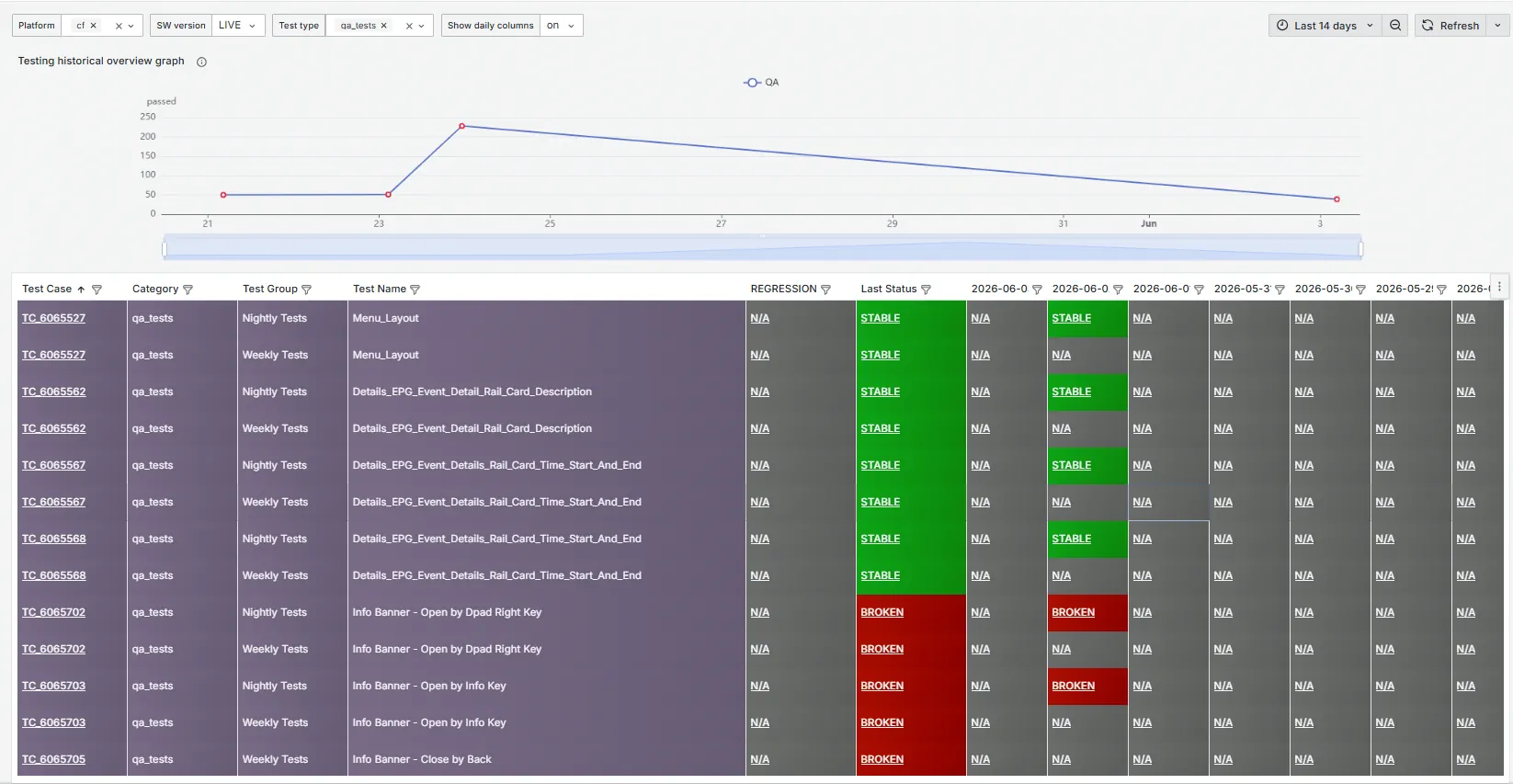This screenshot has height=784, width=1513.
Task: Sort by the Test Group column header
Action: click(x=269, y=289)
